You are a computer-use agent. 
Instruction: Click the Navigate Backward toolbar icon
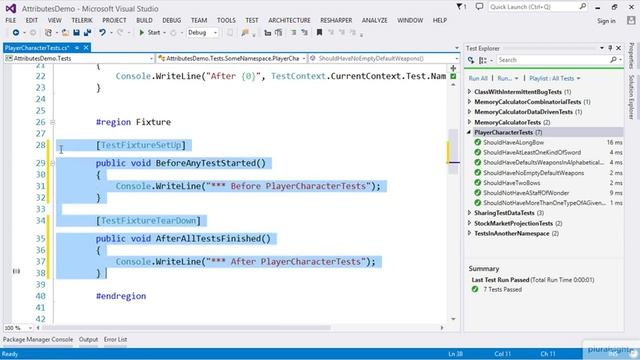(x=16, y=33)
